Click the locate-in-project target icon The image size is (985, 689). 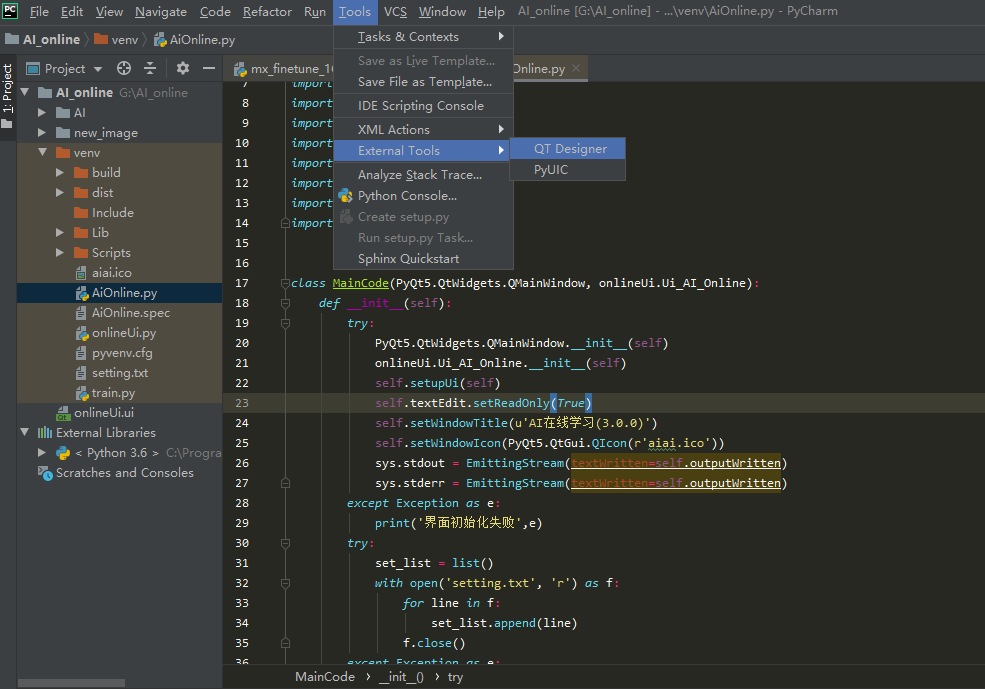tap(124, 68)
